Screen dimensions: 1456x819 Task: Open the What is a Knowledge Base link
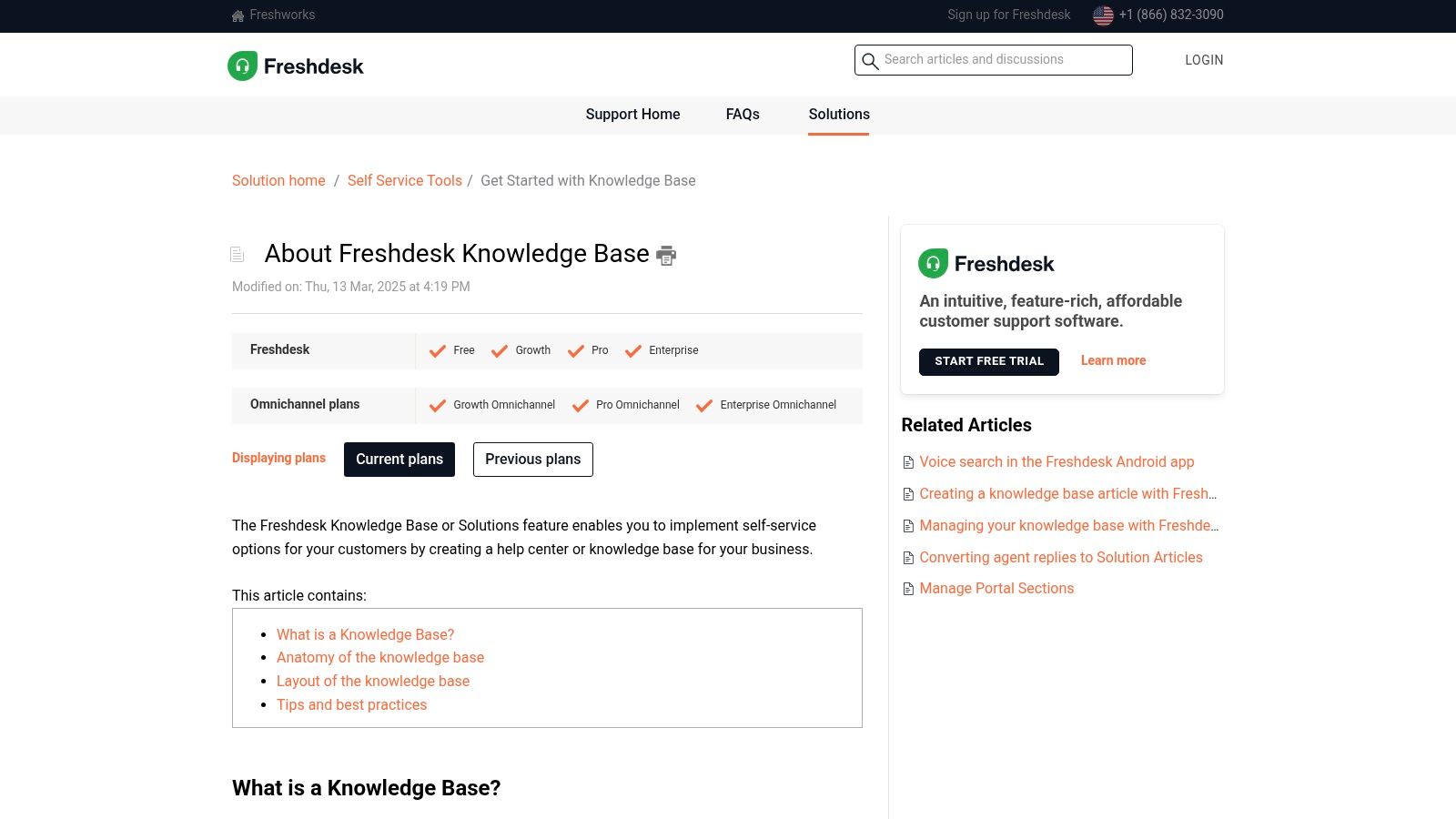point(365,634)
